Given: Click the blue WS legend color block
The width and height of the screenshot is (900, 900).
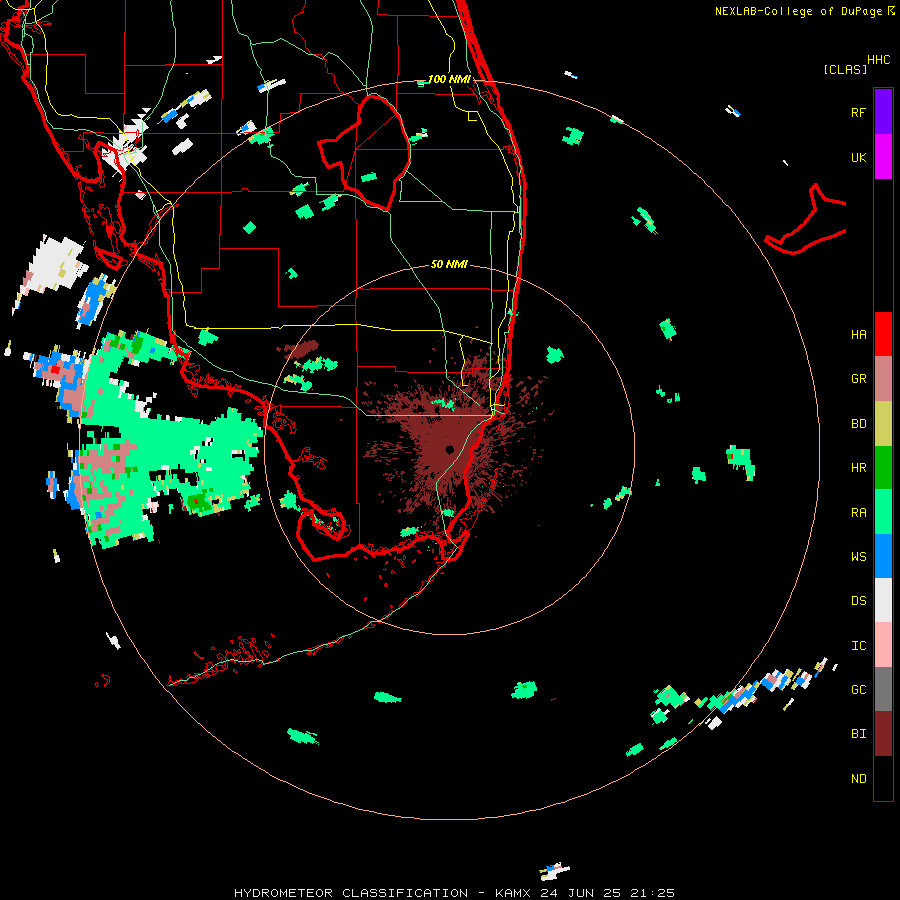Looking at the screenshot, I should pyautogui.click(x=883, y=556).
